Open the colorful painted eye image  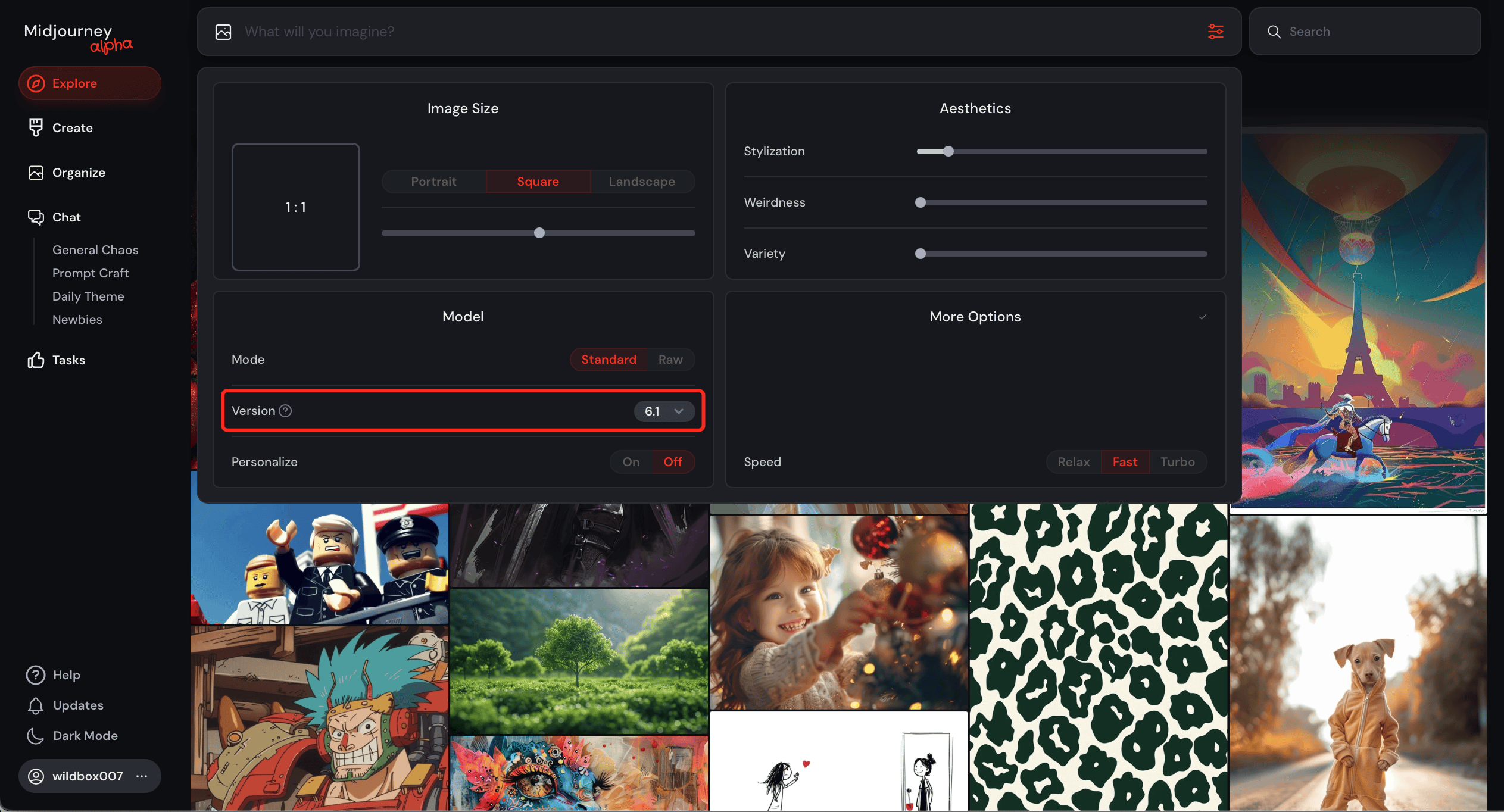click(579, 773)
